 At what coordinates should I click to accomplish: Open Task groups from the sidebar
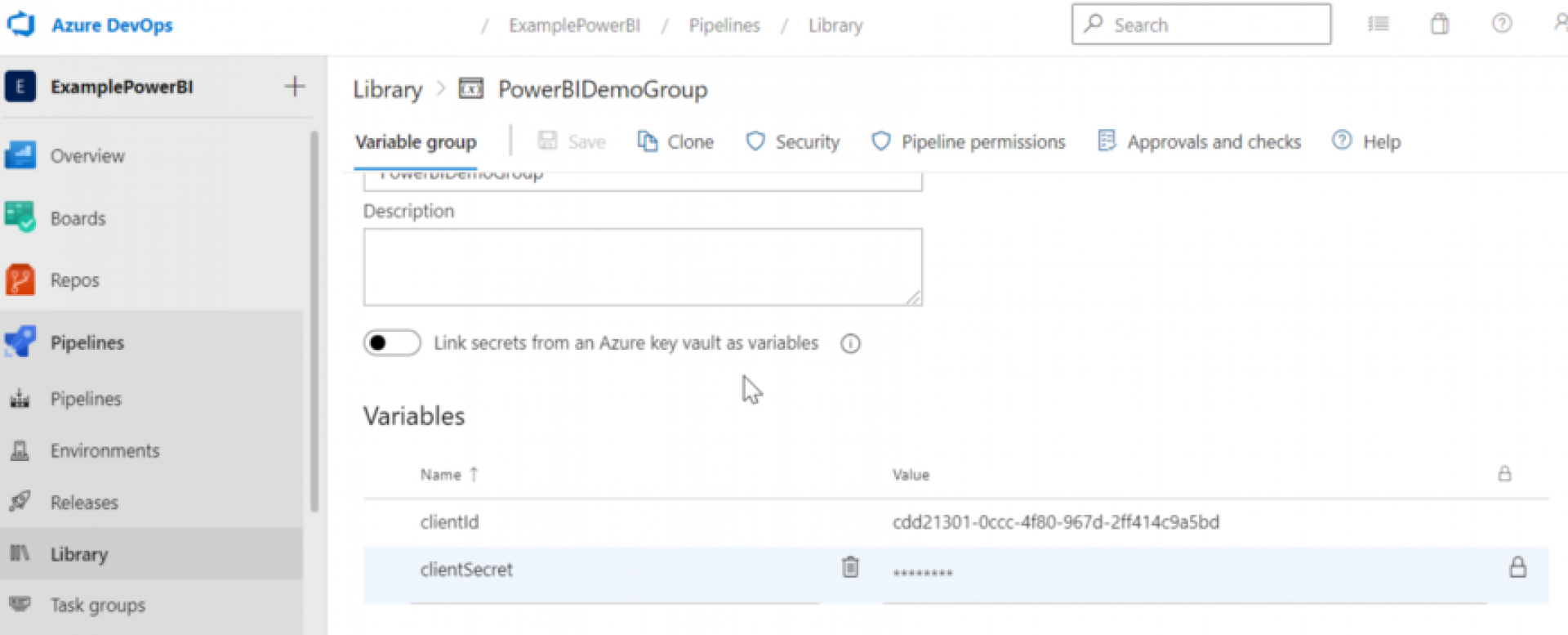coord(97,605)
